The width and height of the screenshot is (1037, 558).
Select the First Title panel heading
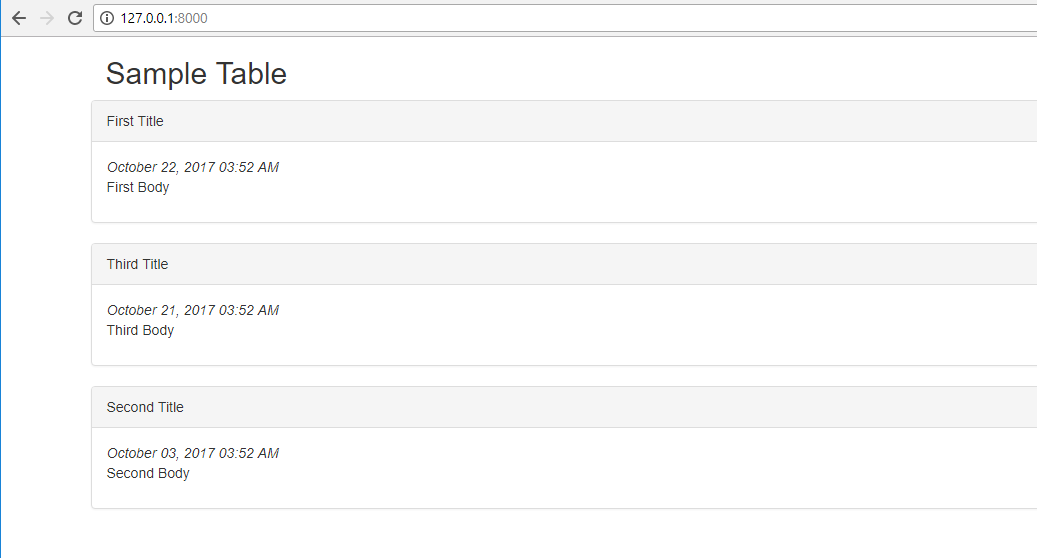coord(135,121)
